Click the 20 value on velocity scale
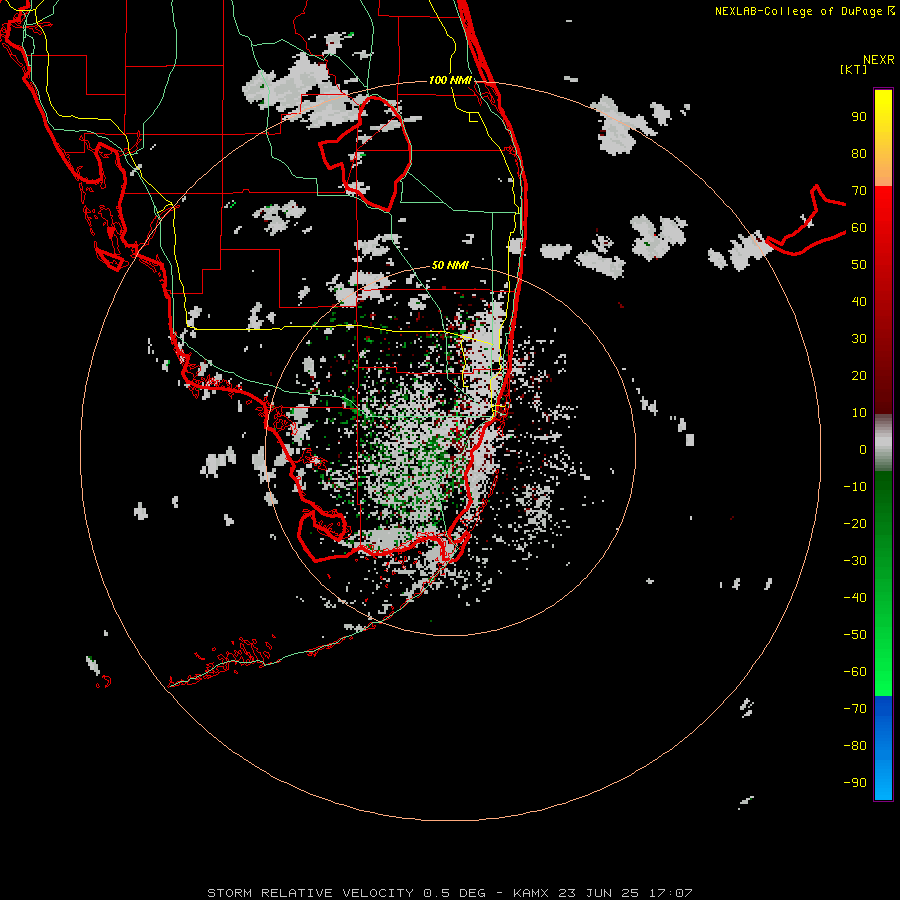 tap(859, 376)
